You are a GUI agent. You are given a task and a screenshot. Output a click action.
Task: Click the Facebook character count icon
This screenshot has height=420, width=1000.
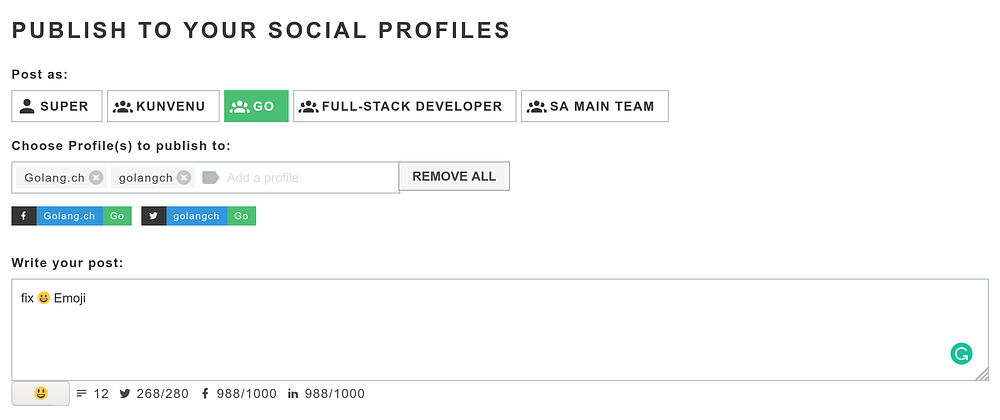[205, 394]
